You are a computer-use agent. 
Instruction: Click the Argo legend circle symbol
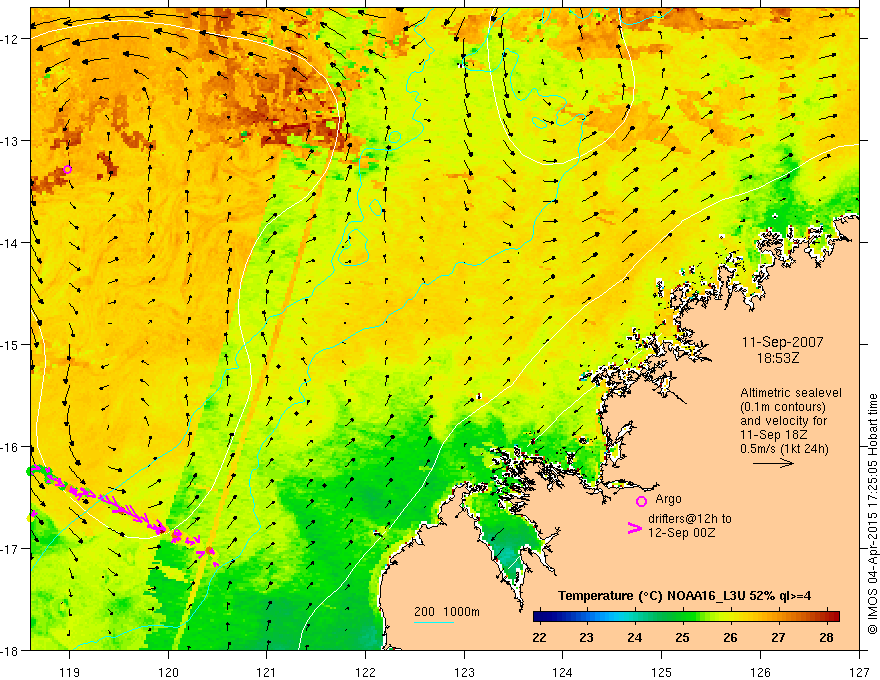(x=641, y=501)
